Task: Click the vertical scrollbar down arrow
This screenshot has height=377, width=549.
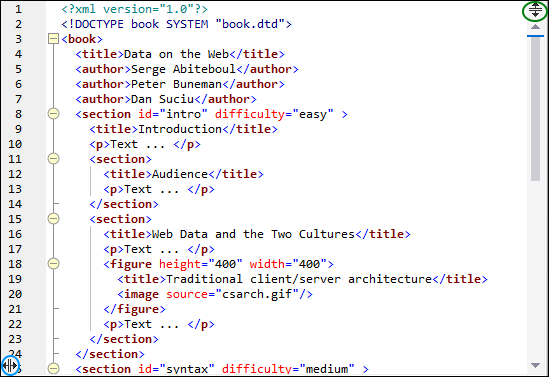Action: tap(535, 365)
